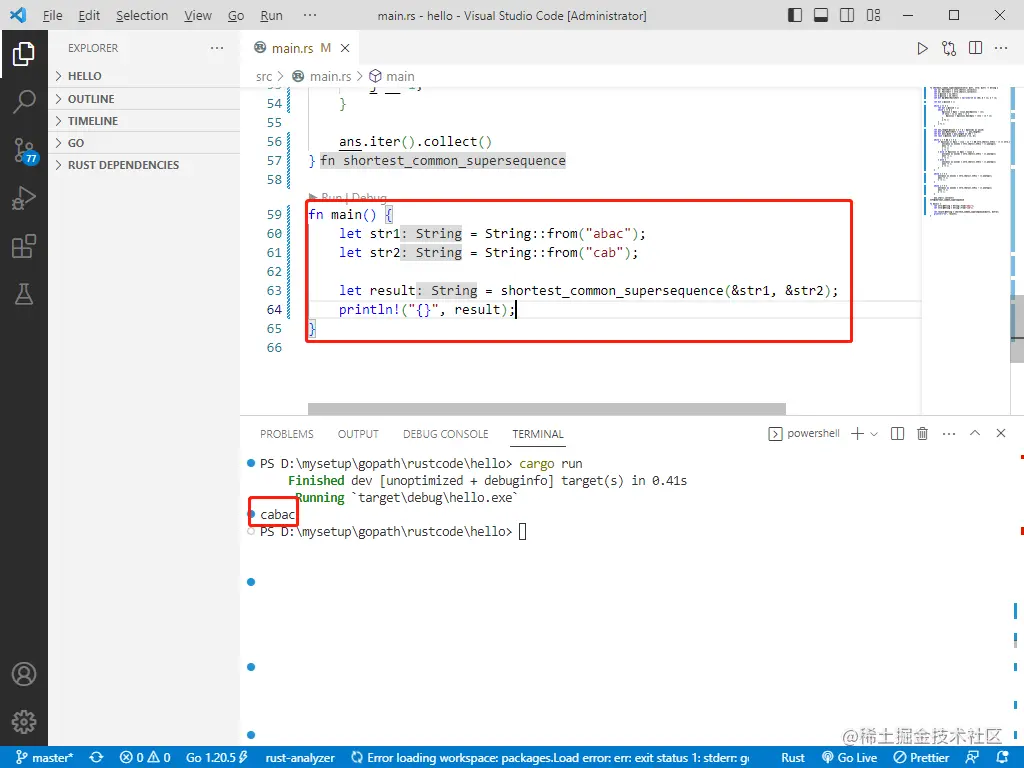The image size is (1024, 768).
Task: Click the Go 1.20.5 version status item
Action: tap(217, 758)
